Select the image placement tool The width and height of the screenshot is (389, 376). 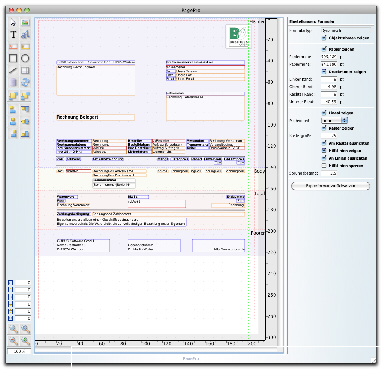pyautogui.click(x=25, y=22)
